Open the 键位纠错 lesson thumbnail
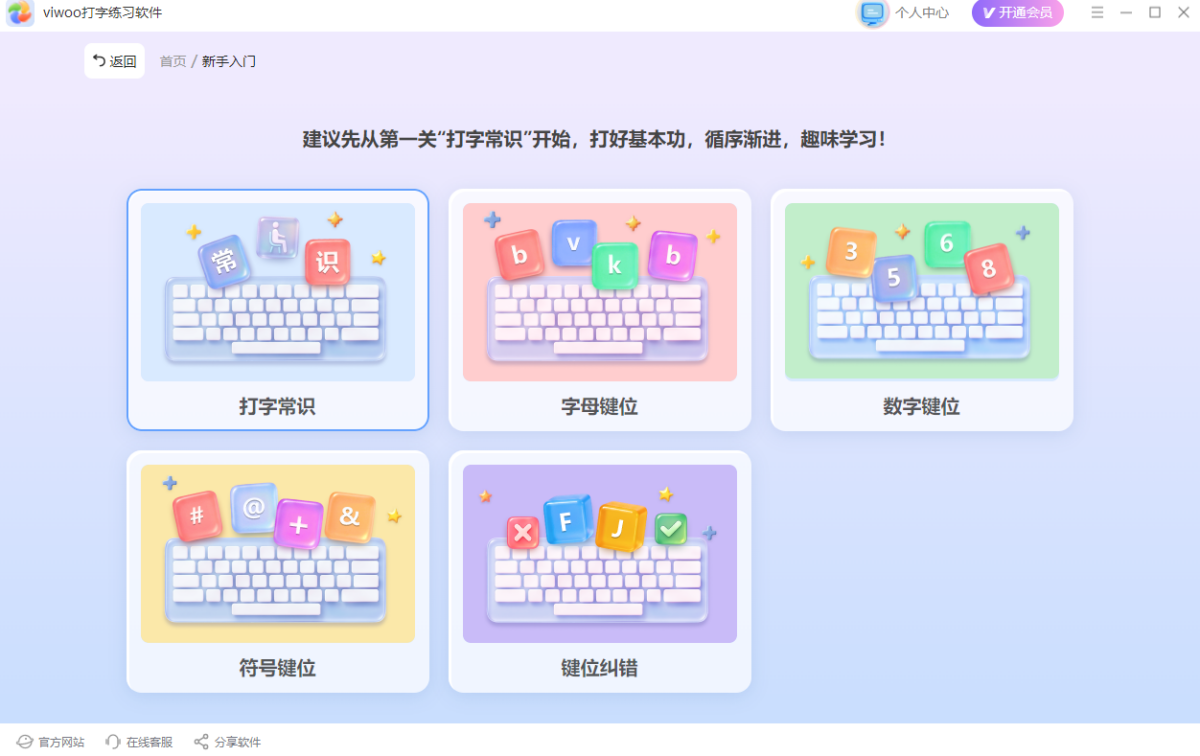 [x=600, y=553]
